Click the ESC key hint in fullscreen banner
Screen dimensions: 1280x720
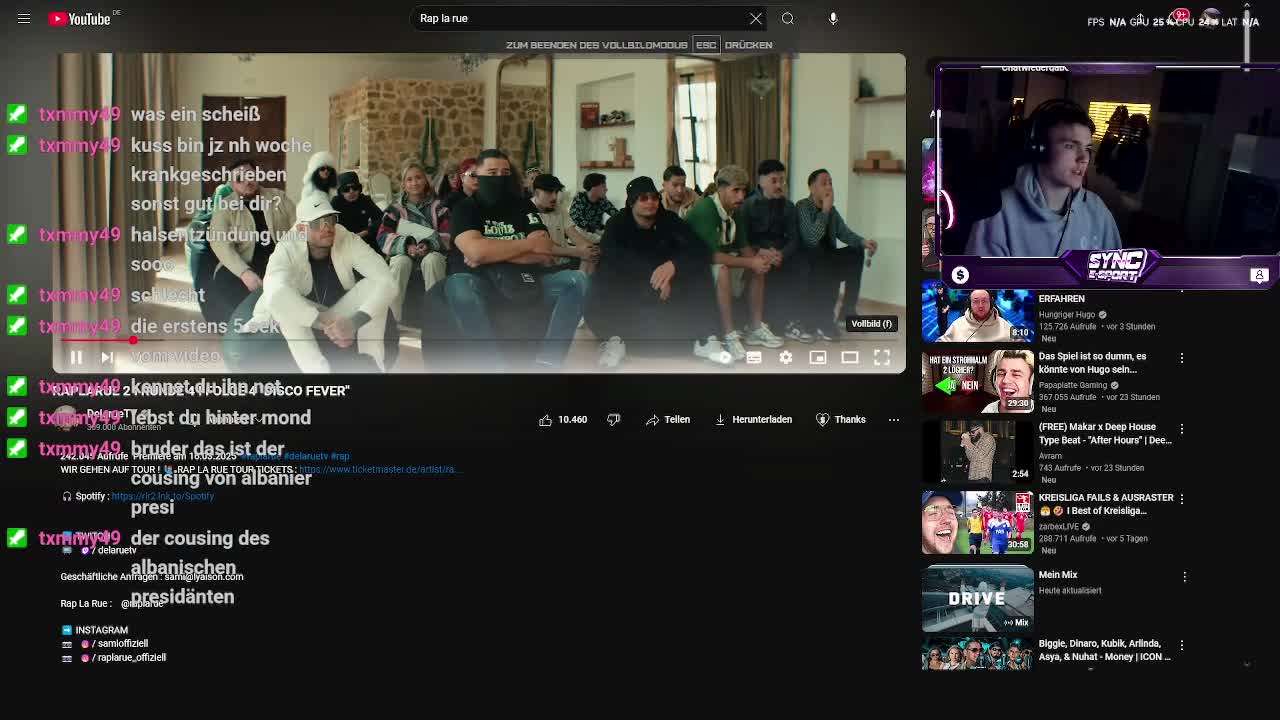pyautogui.click(x=706, y=45)
